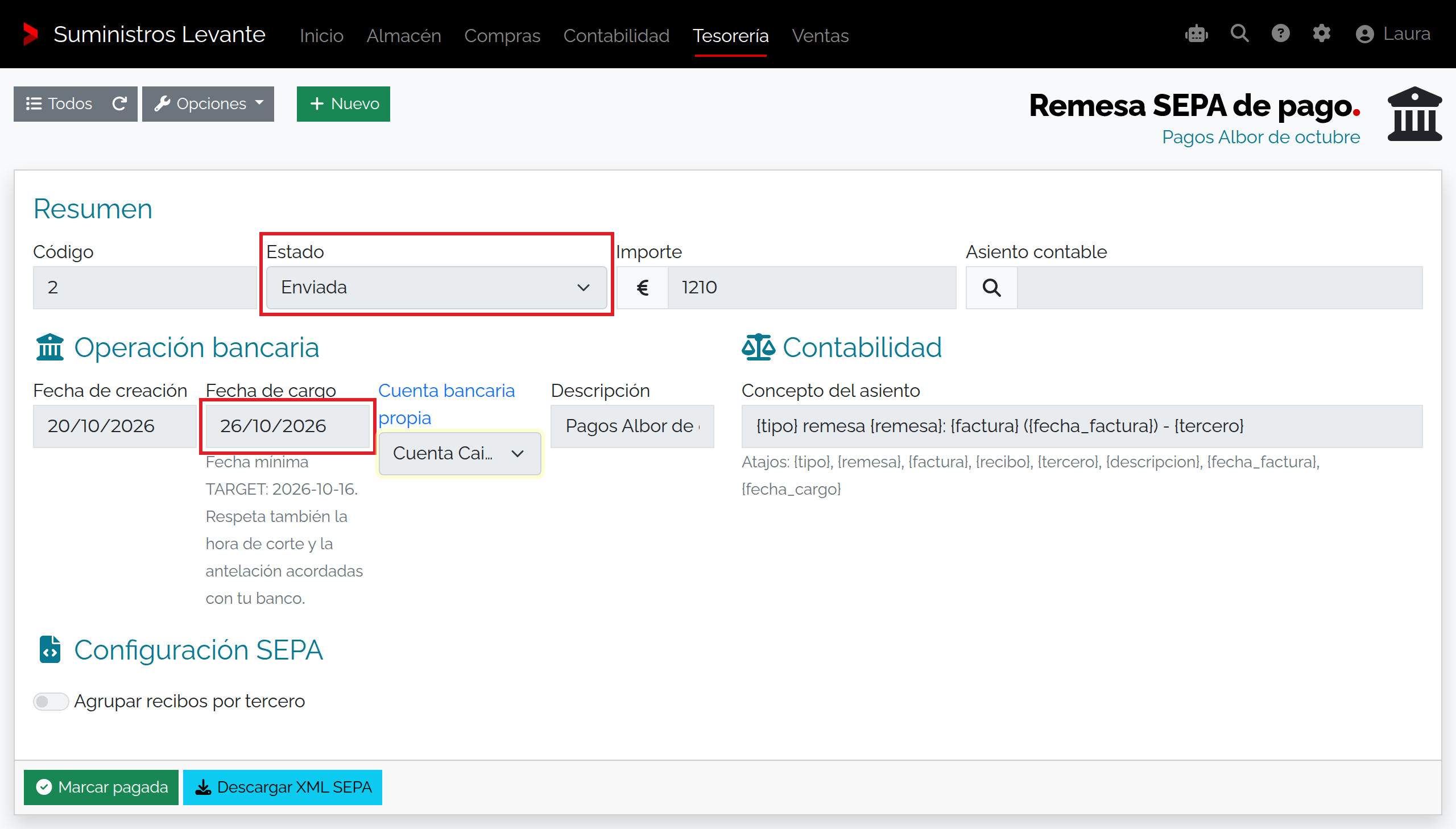This screenshot has width=1456, height=829.
Task: Create a new record with Nuevo
Action: 344,103
